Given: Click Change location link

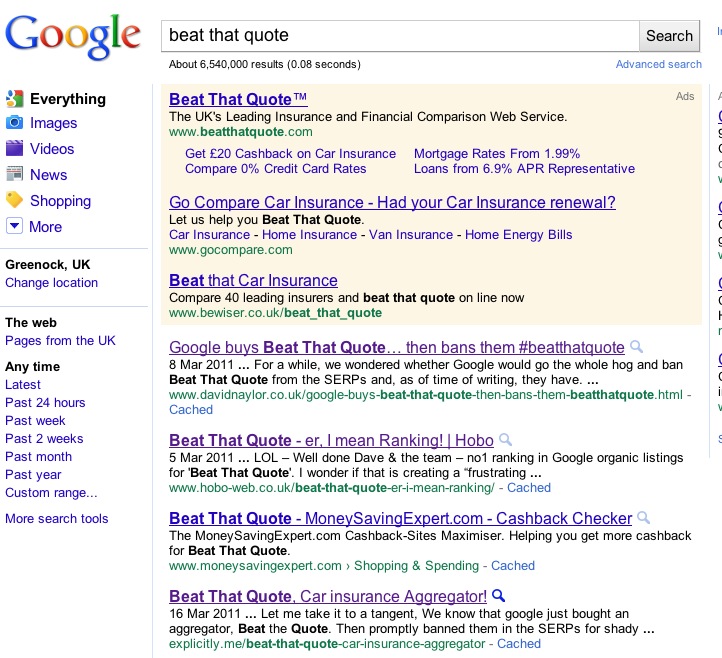Looking at the screenshot, I should 52,282.
